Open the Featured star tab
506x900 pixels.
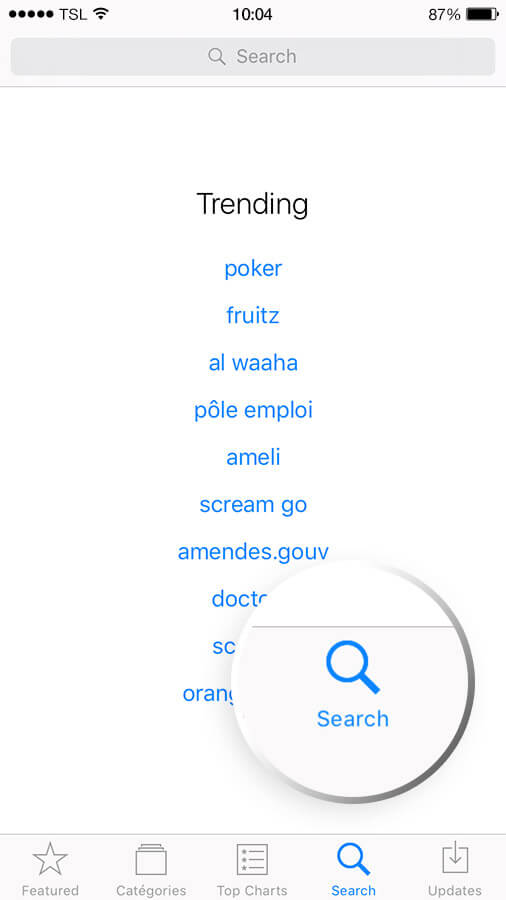(x=50, y=868)
